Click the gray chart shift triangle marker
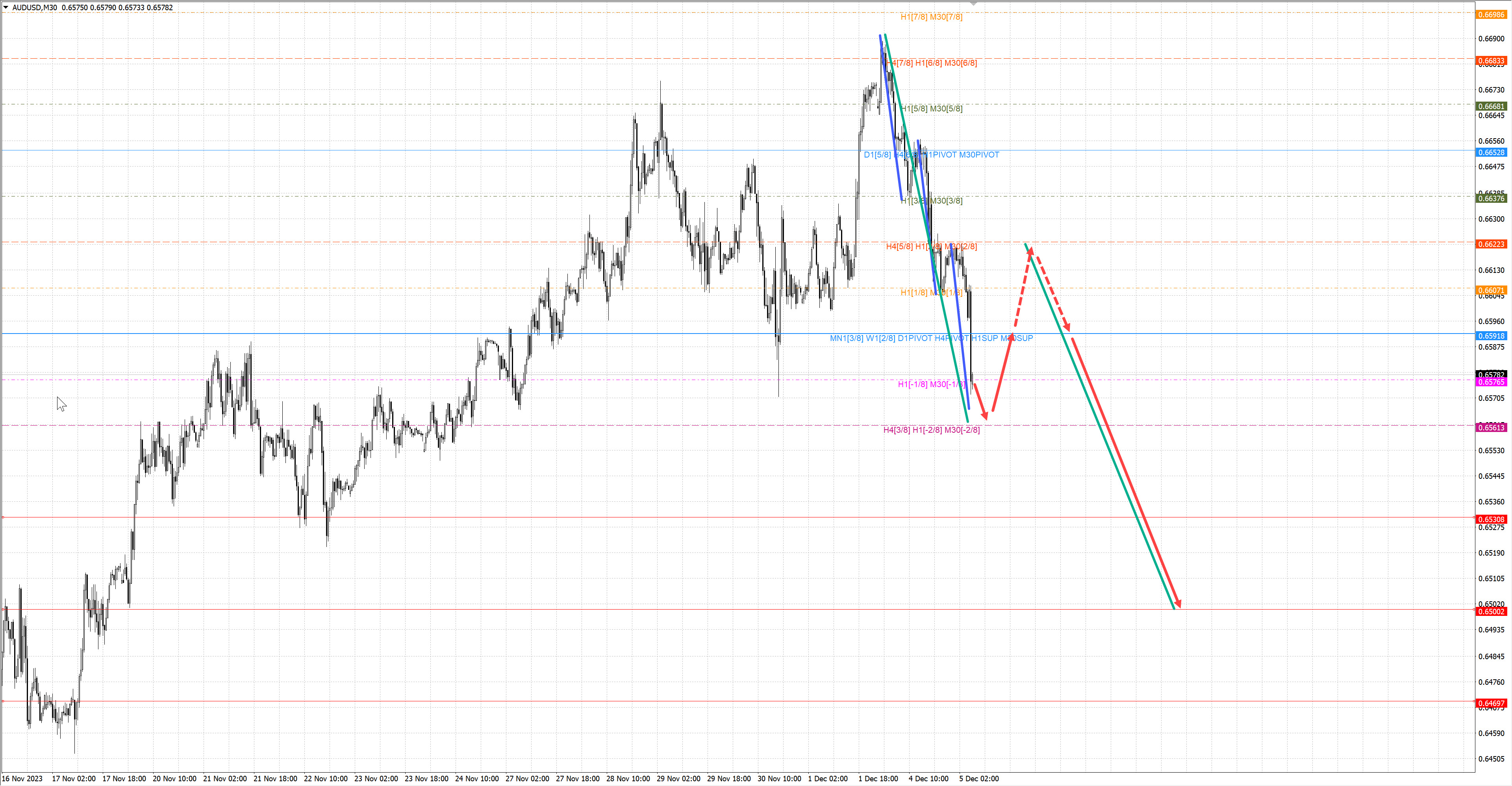This screenshot has height=786, width=1512. click(974, 4)
